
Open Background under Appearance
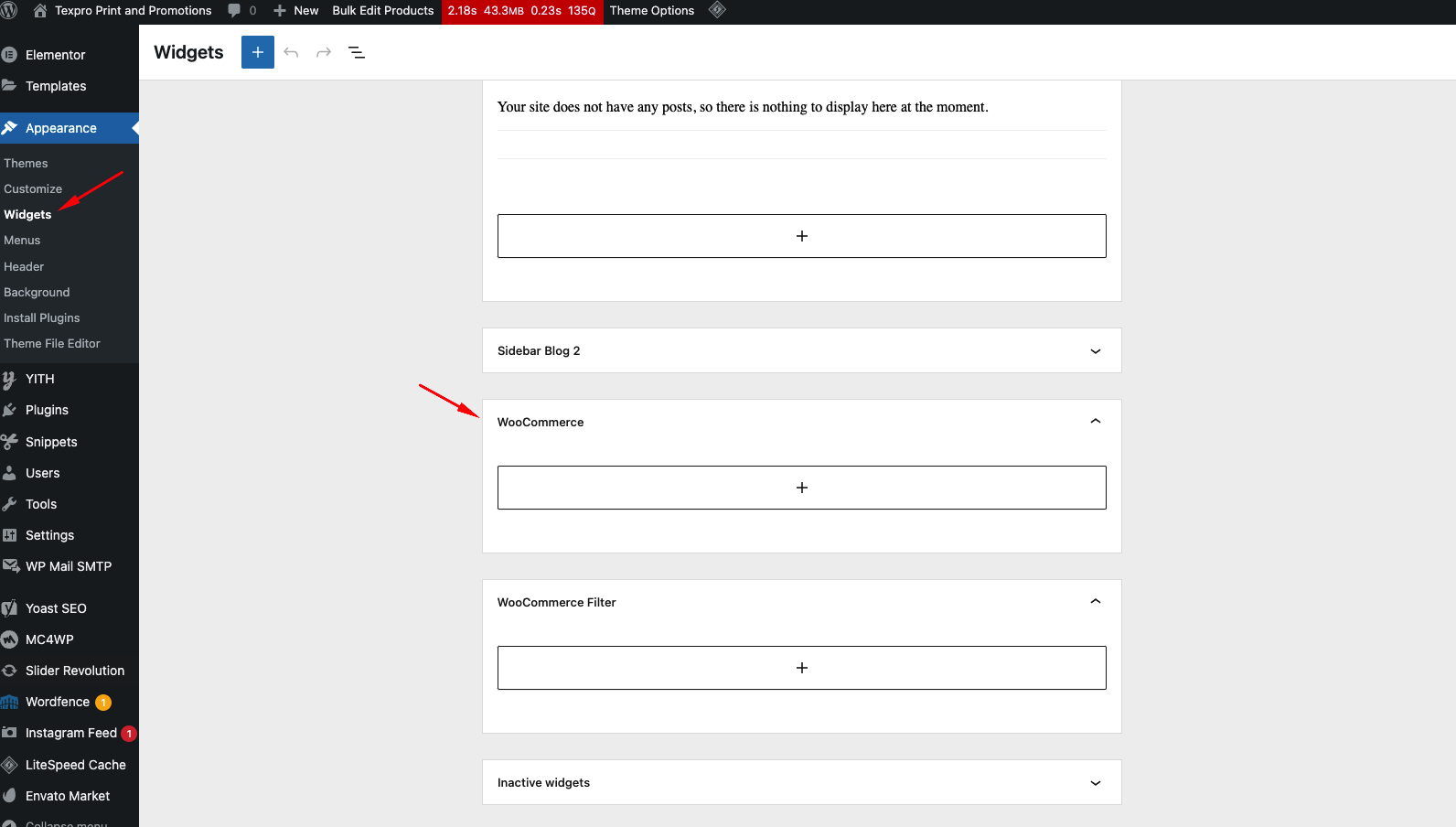click(37, 292)
